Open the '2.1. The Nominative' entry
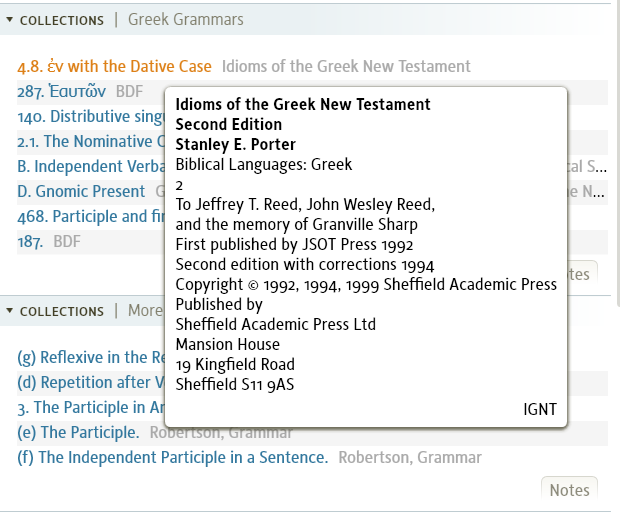 pyautogui.click(x=85, y=142)
